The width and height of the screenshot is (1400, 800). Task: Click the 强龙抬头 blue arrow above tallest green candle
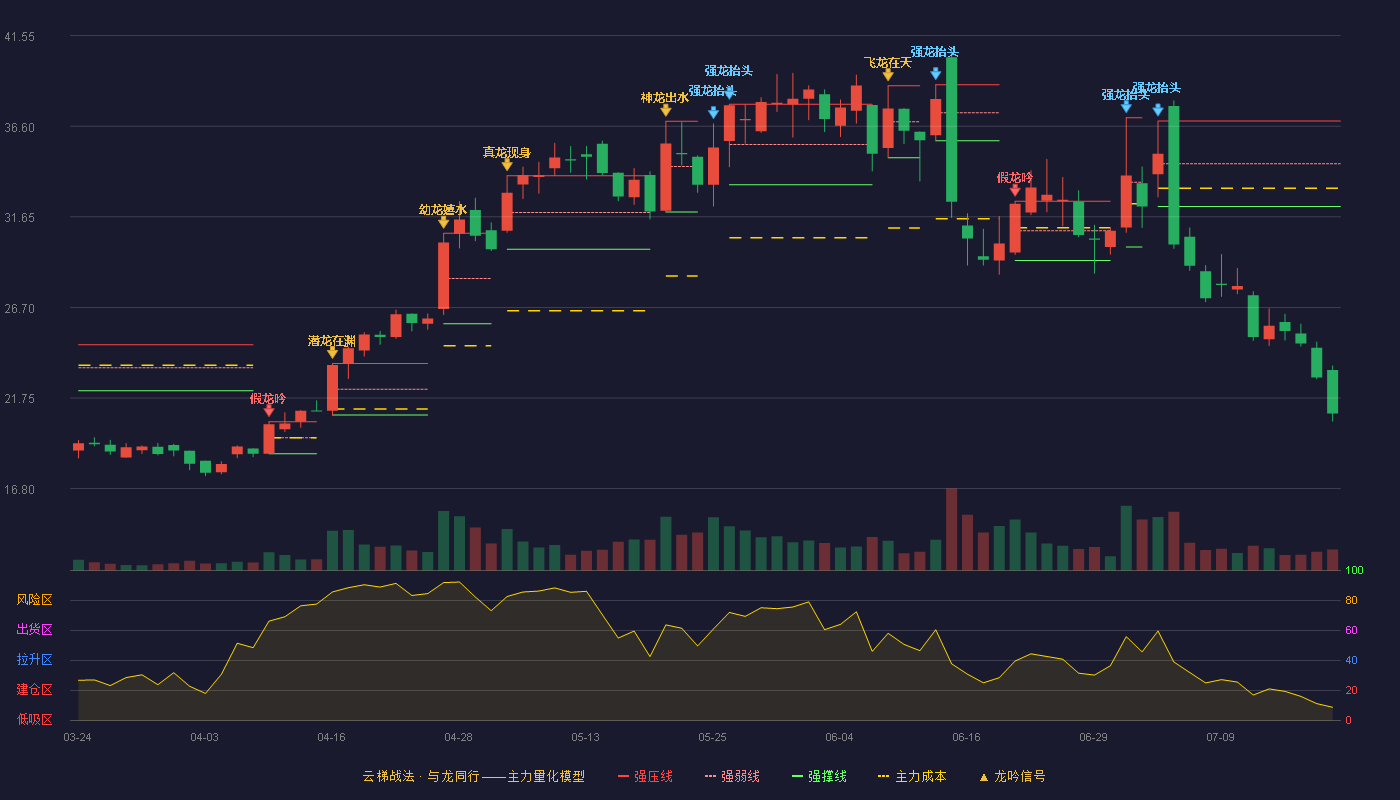coord(935,73)
